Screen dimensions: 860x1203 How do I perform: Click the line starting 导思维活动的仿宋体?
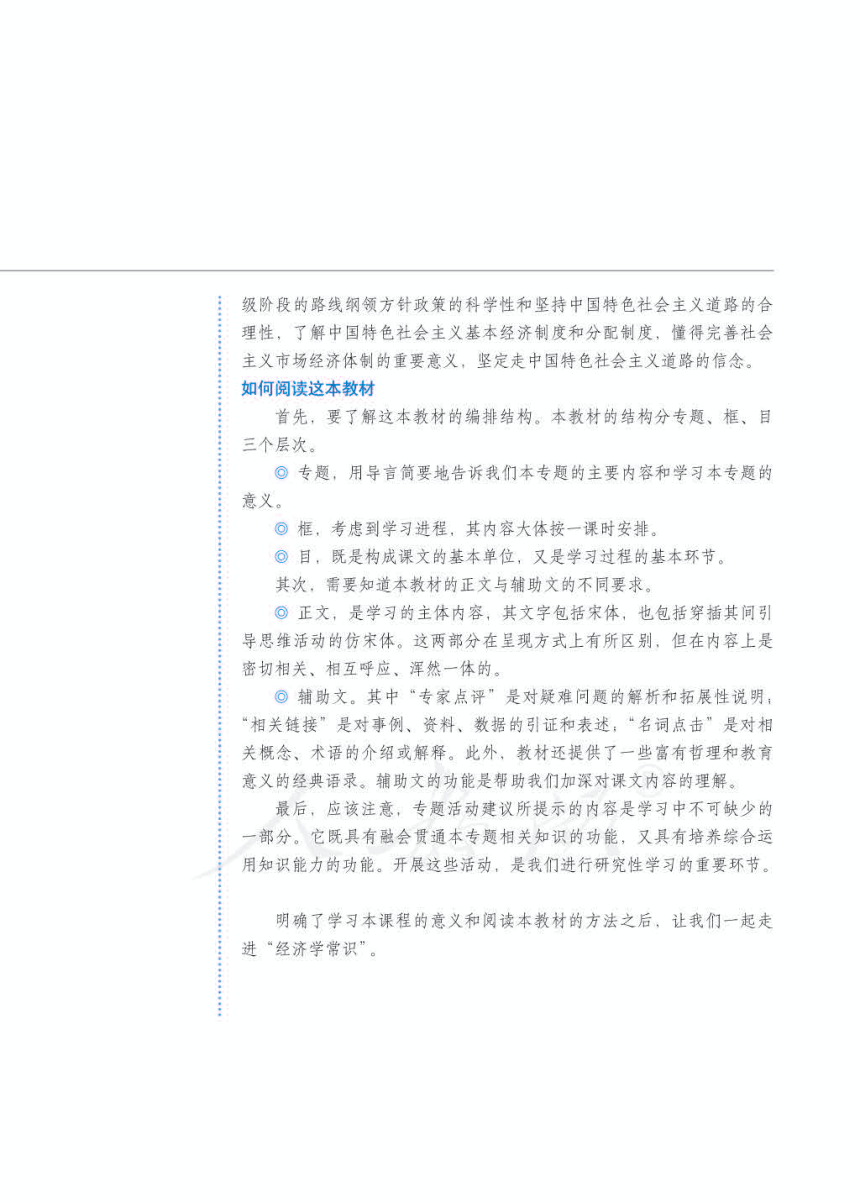click(x=507, y=641)
